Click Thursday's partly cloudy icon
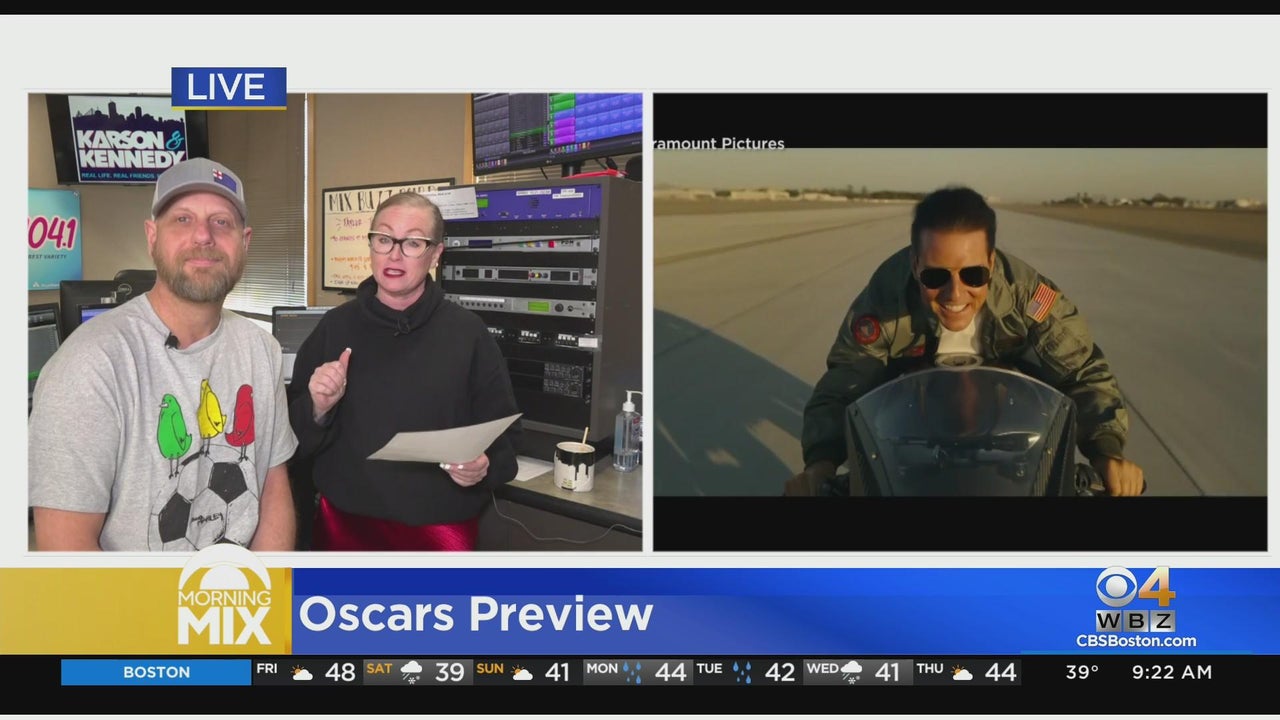This screenshot has height=720, width=1280. (961, 672)
